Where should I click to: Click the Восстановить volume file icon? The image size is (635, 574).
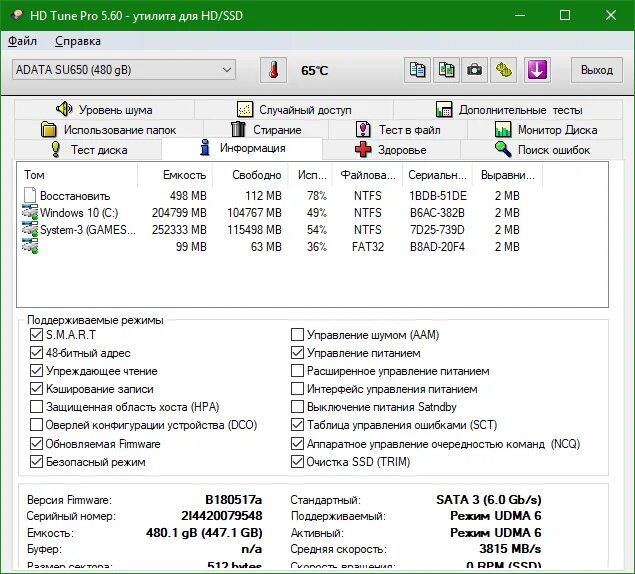[30, 195]
